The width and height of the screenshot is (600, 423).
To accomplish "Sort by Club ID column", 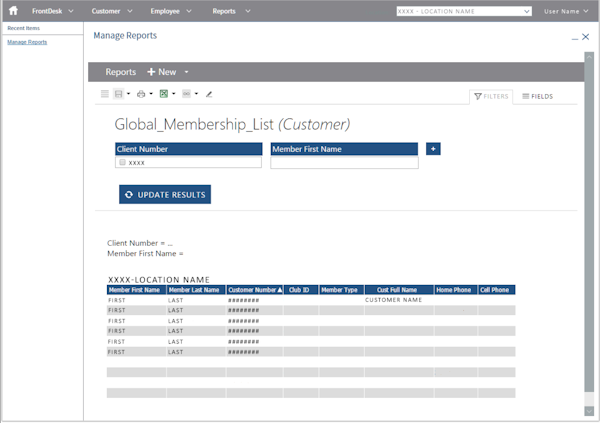I will (301, 290).
